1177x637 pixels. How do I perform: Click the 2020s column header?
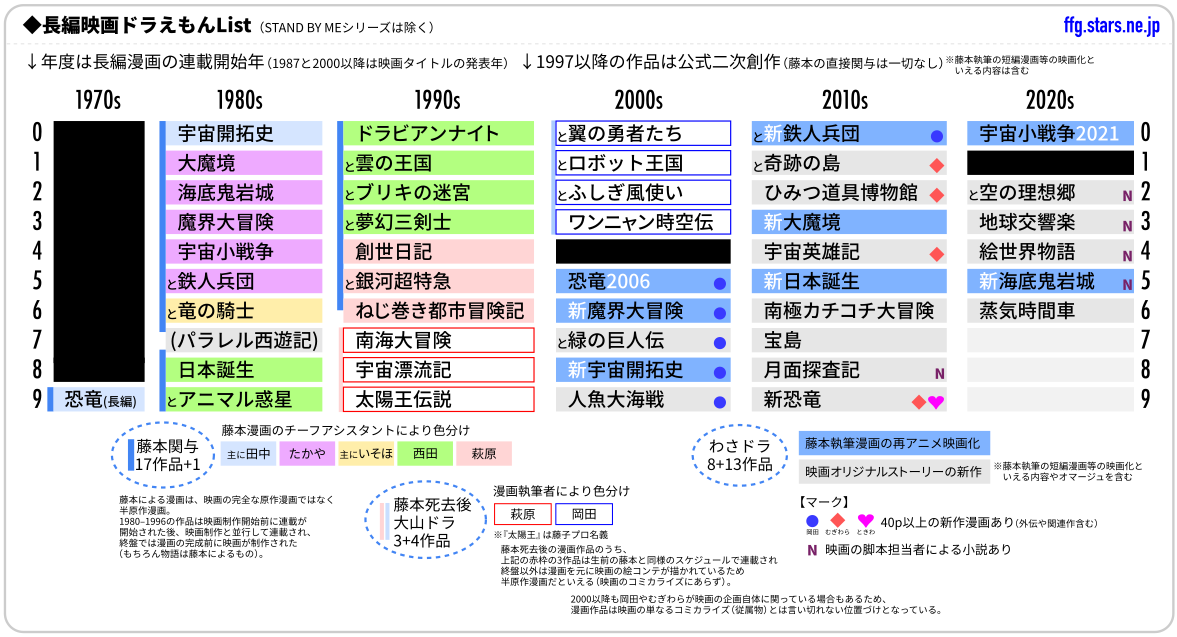pyautogui.click(x=1050, y=100)
